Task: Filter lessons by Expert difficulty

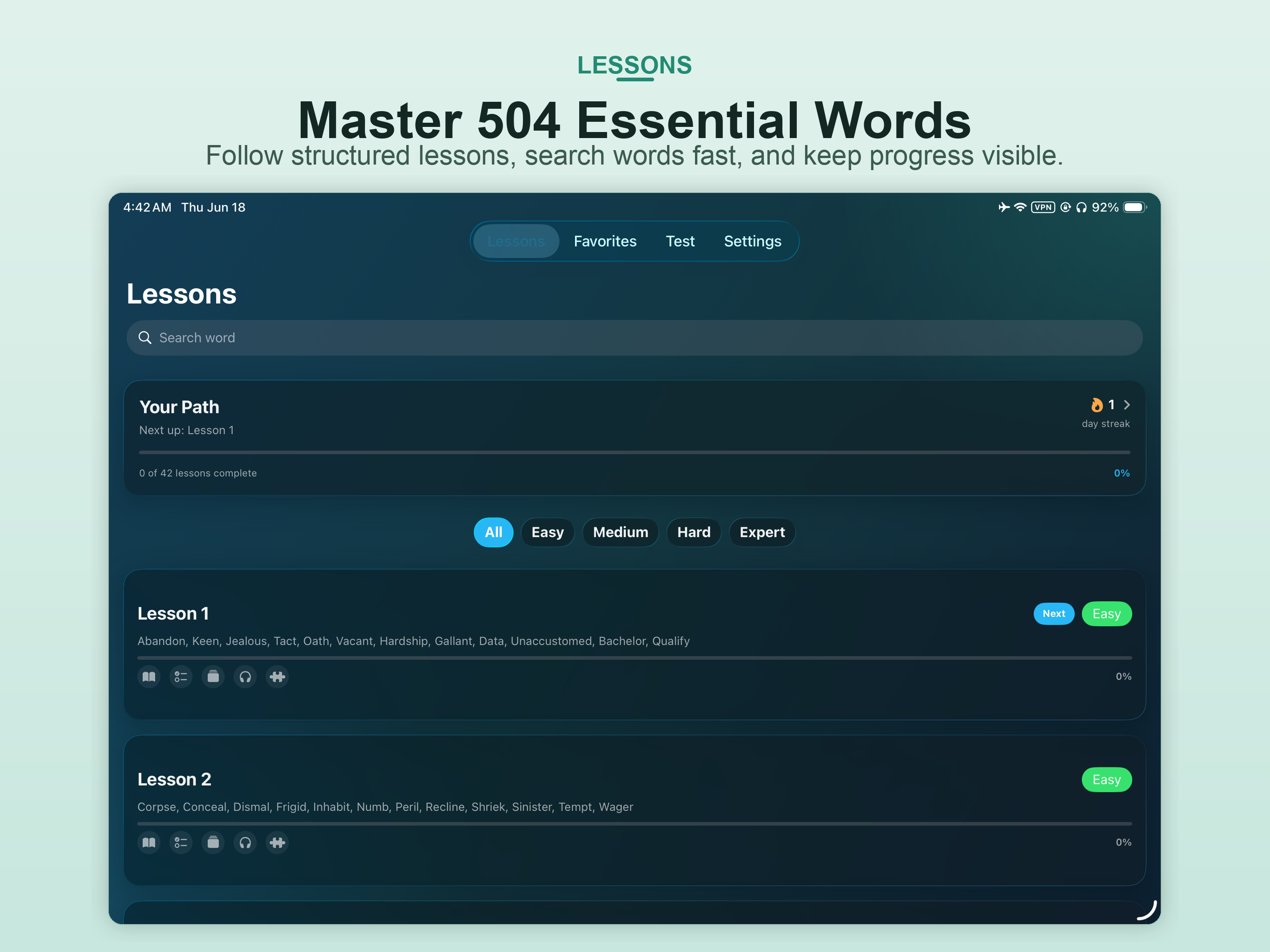Action: tap(762, 532)
